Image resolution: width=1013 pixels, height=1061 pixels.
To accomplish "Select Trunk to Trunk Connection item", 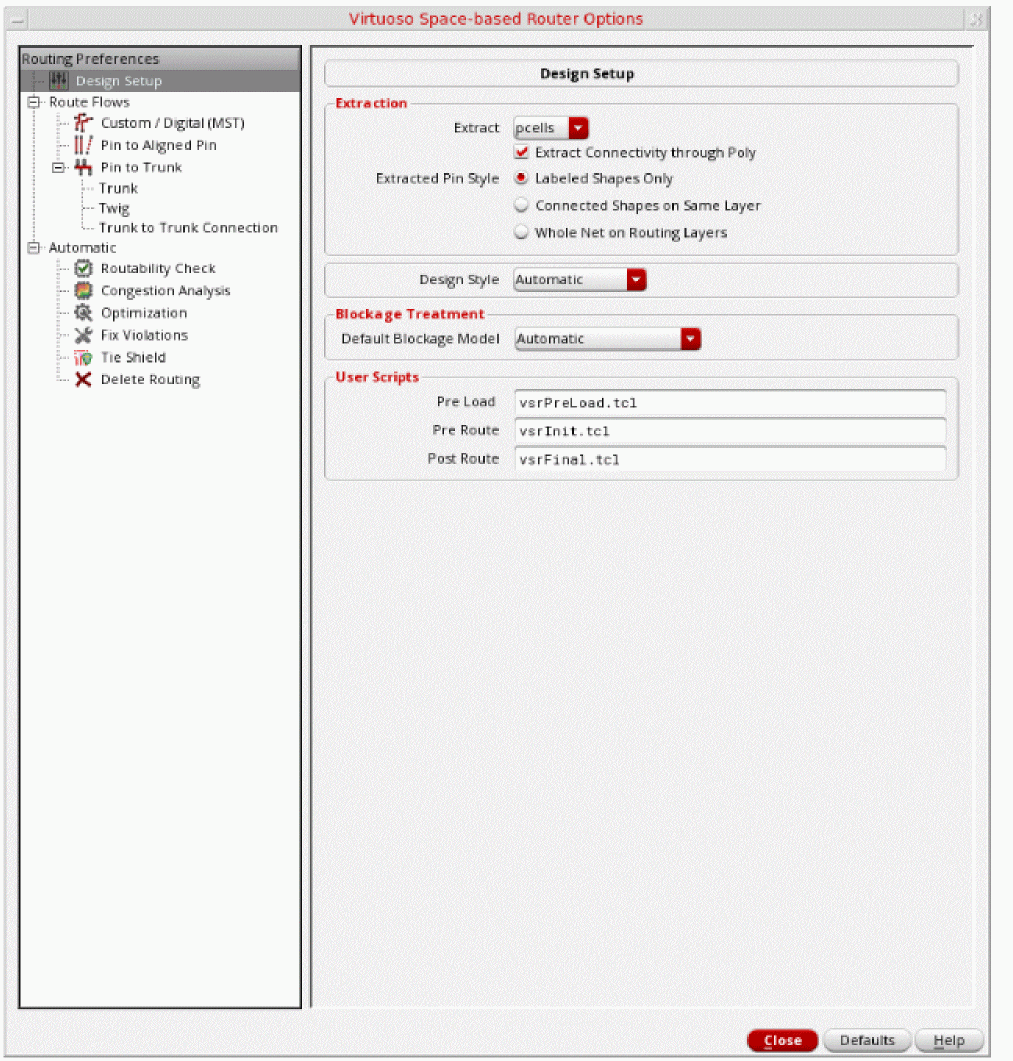I will click(188, 228).
